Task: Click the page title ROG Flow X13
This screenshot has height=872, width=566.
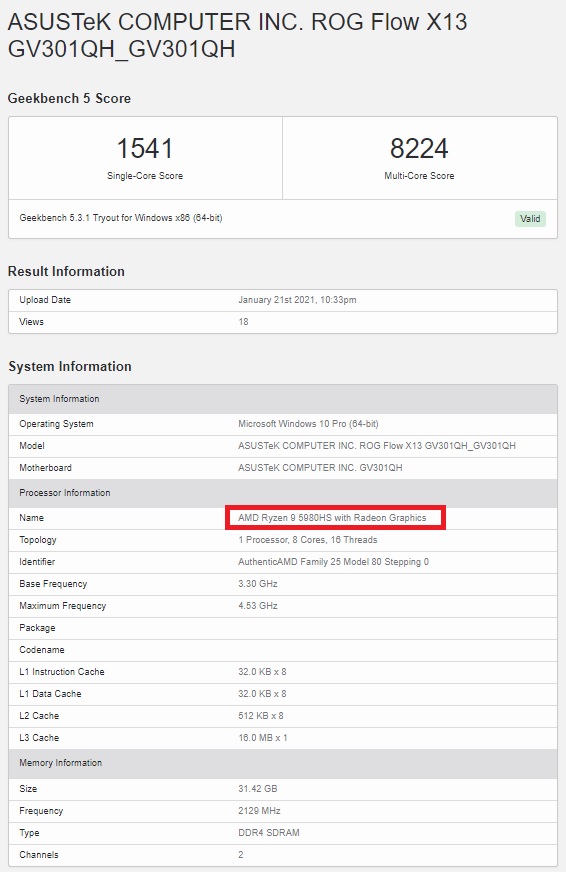Action: pos(389,22)
